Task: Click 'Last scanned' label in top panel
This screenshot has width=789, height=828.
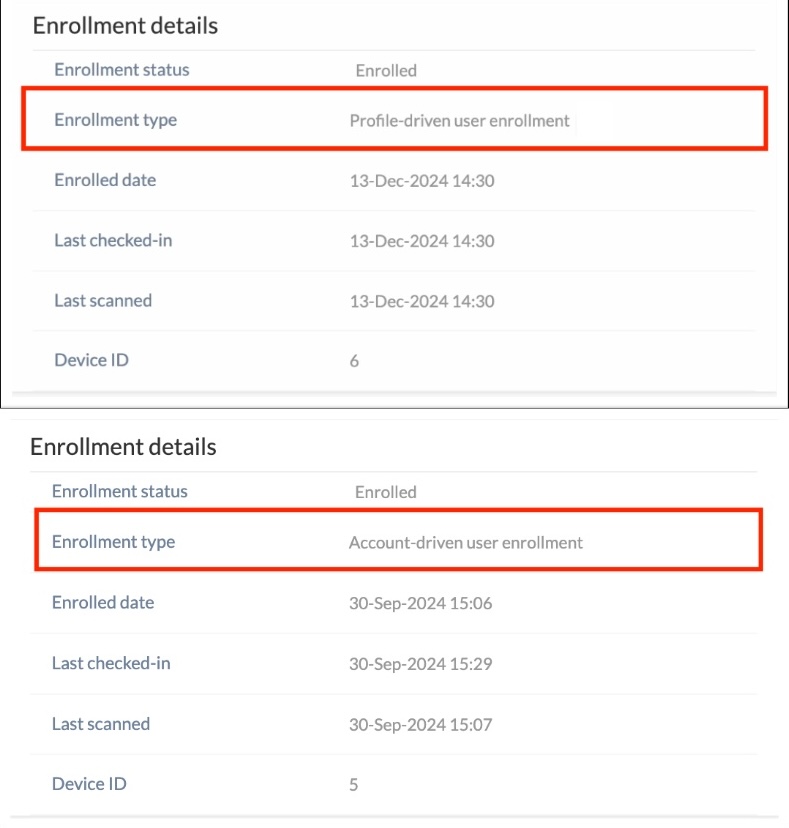Action: (x=103, y=300)
